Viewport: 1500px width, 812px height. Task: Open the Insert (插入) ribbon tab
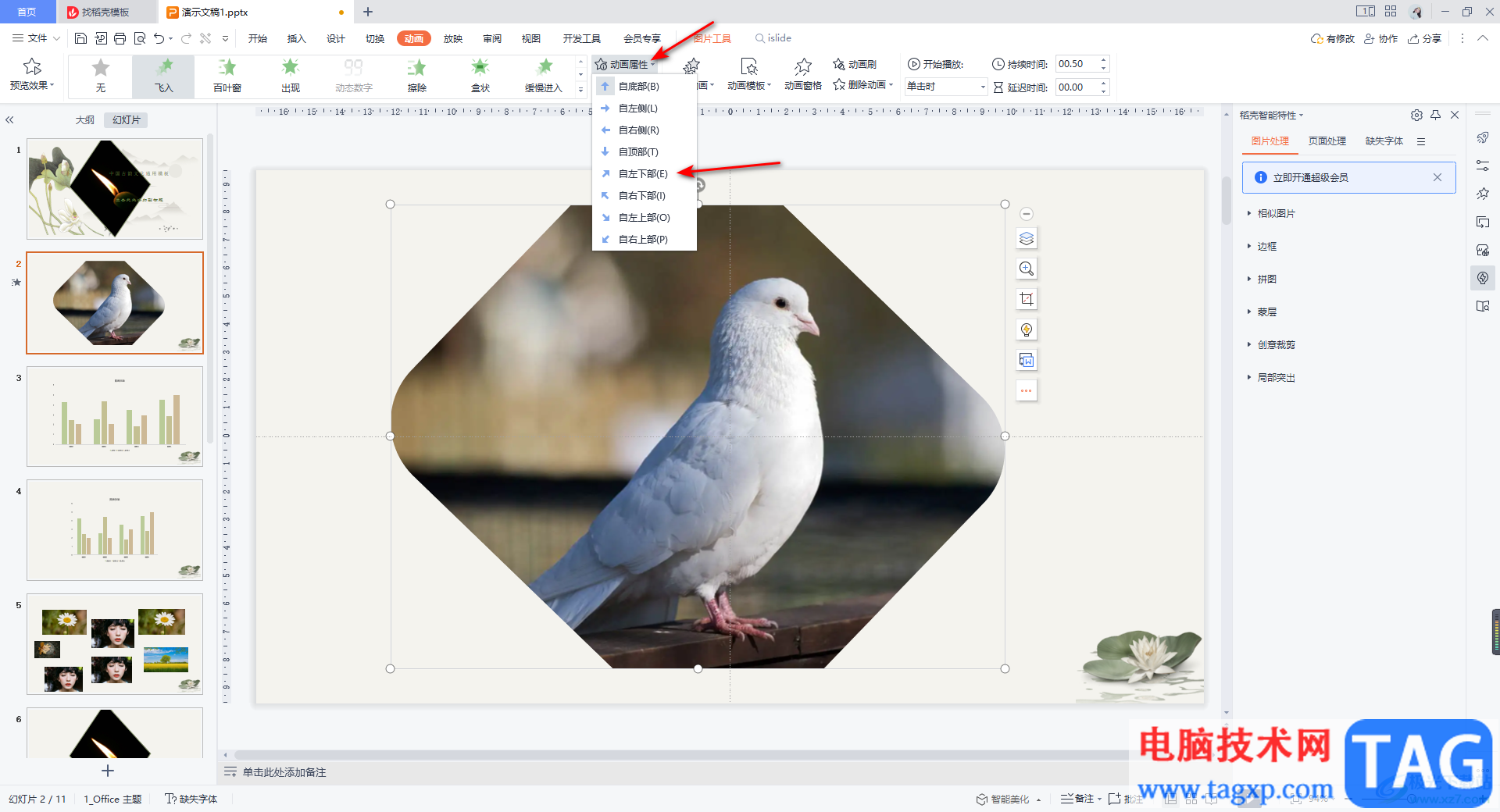point(296,38)
